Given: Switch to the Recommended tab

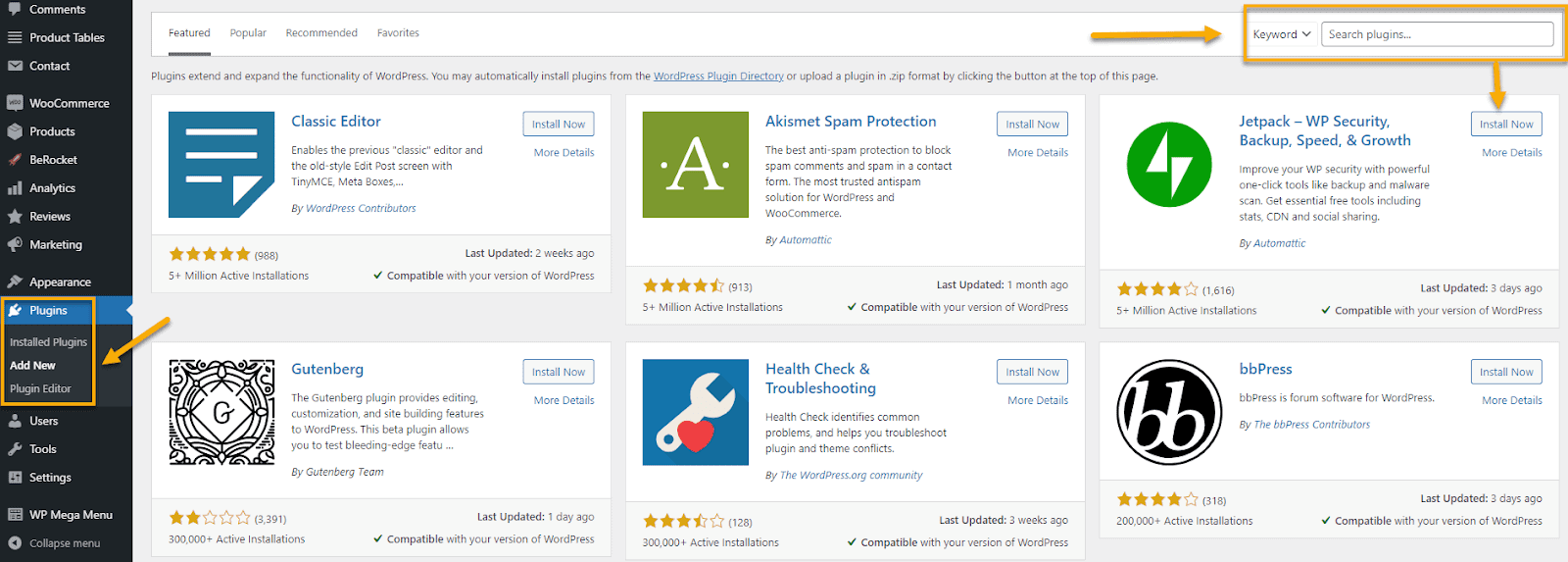Looking at the screenshot, I should coord(321,32).
